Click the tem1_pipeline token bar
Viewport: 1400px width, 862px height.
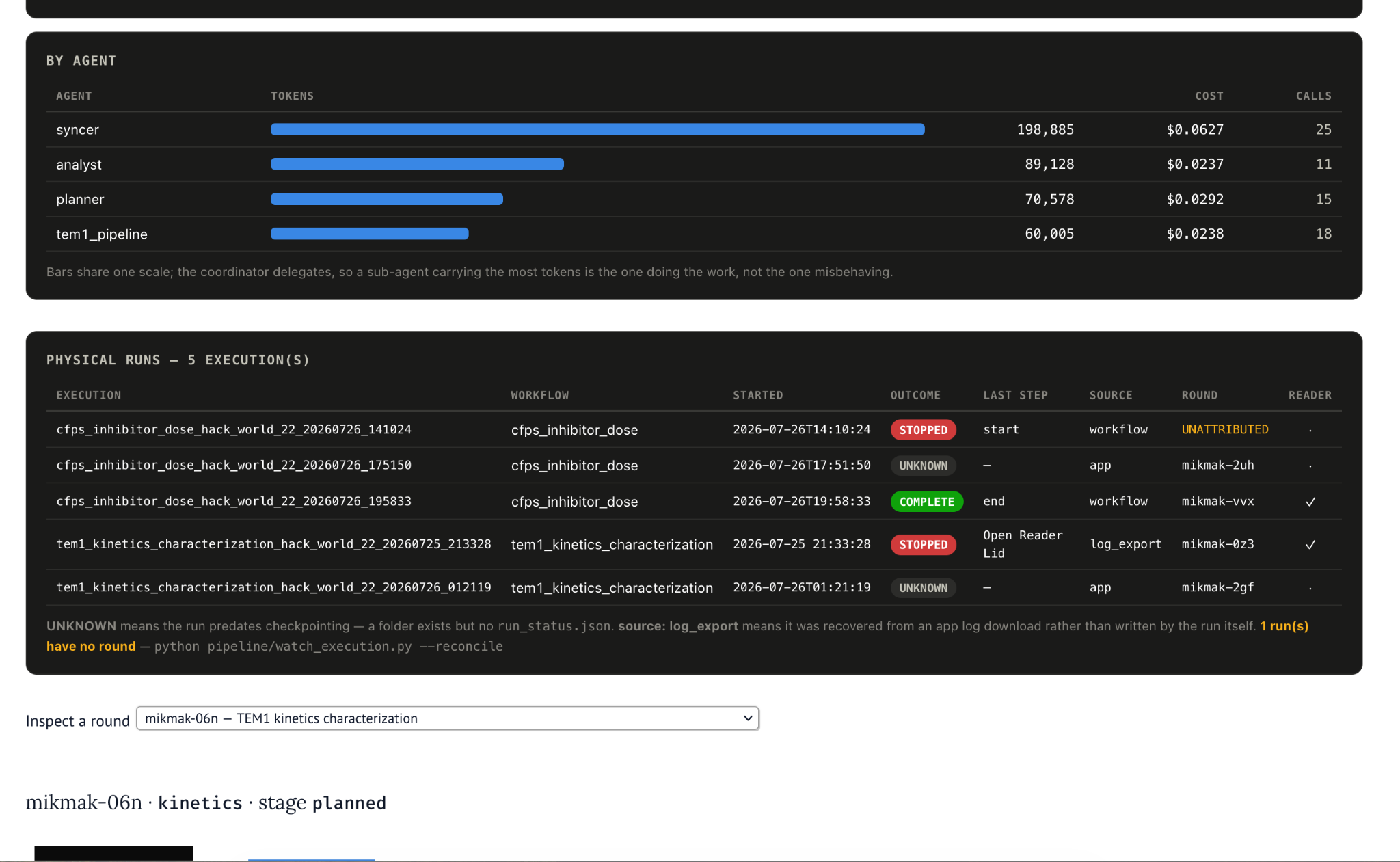pos(370,234)
